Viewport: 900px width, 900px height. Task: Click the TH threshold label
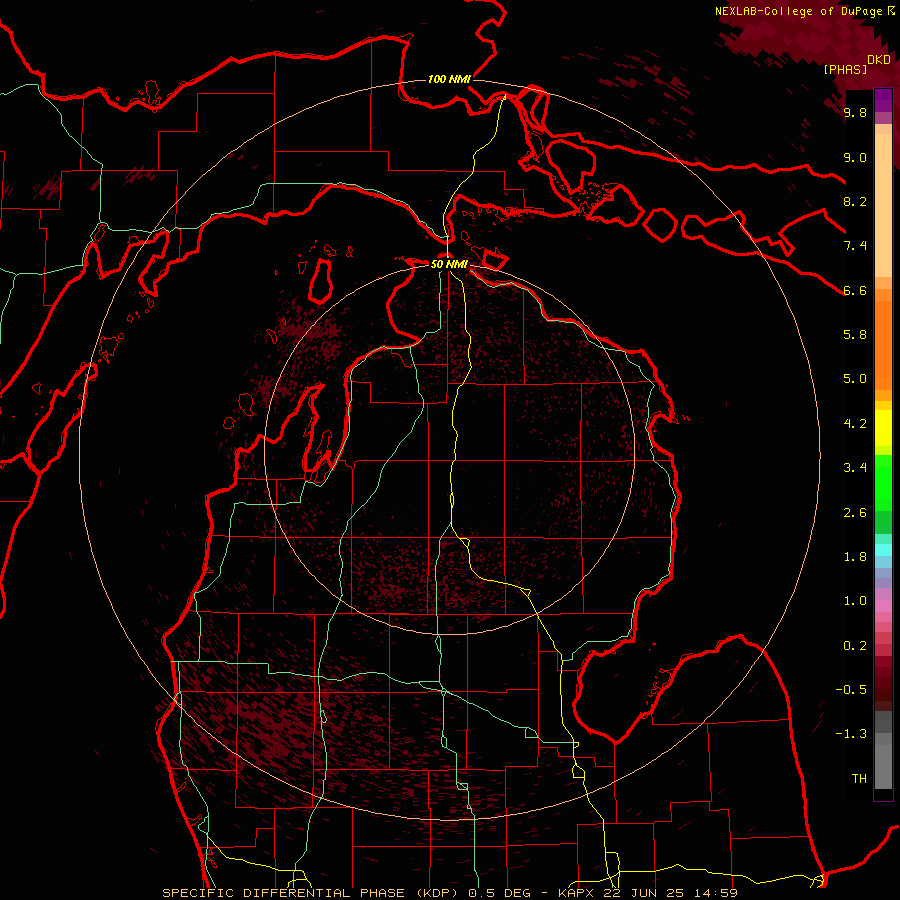(859, 779)
